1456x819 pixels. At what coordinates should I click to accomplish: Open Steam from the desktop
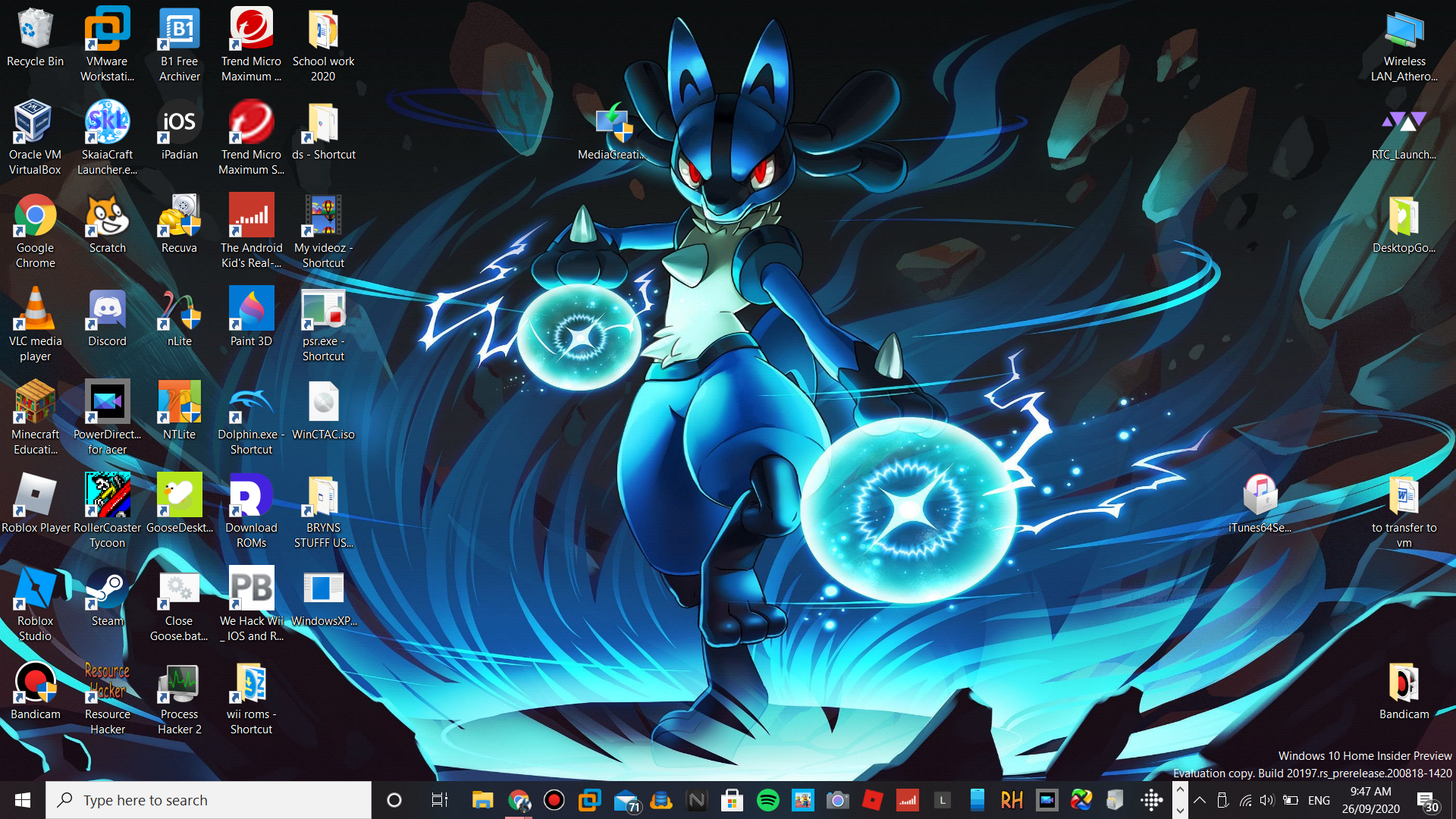(107, 596)
